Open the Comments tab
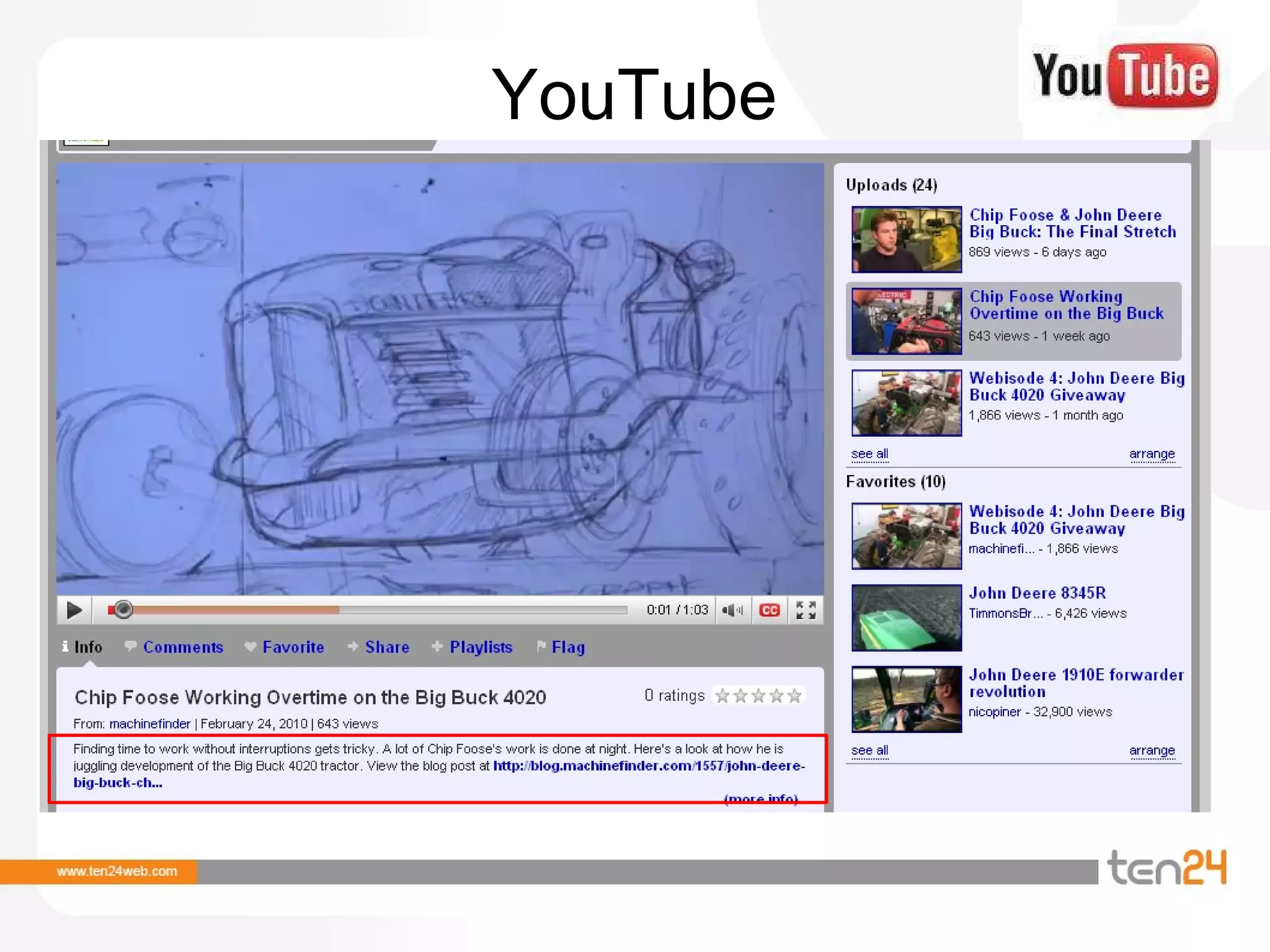The height and width of the screenshot is (952, 1270). [183, 647]
